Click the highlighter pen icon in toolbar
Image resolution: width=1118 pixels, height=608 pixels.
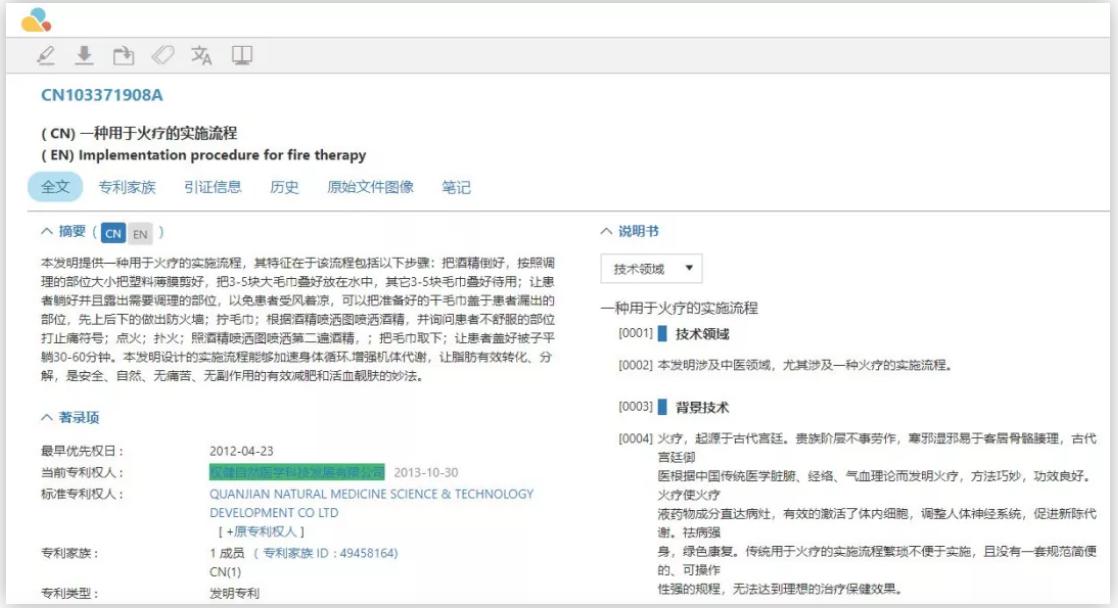click(46, 56)
